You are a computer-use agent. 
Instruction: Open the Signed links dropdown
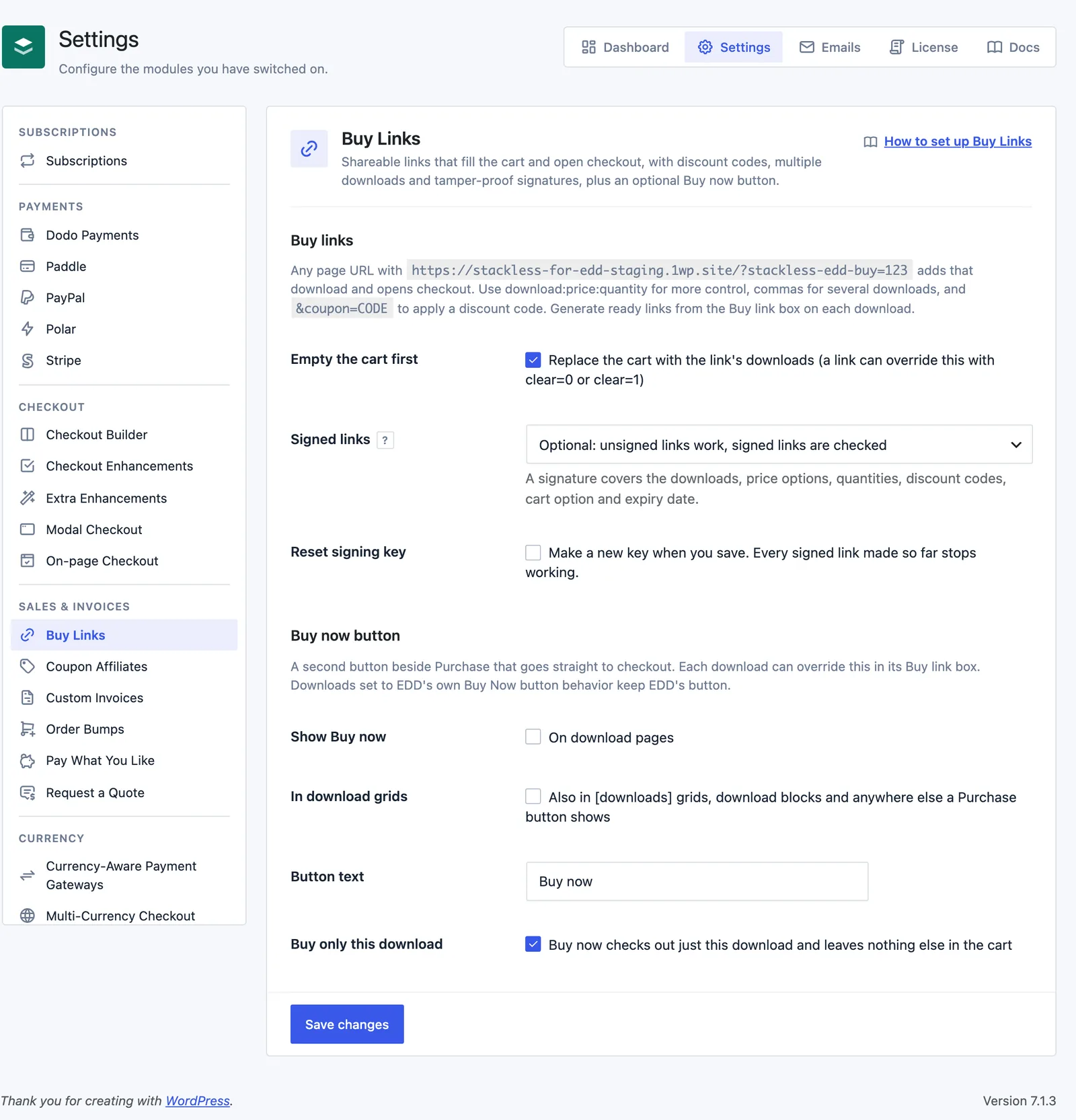point(779,444)
